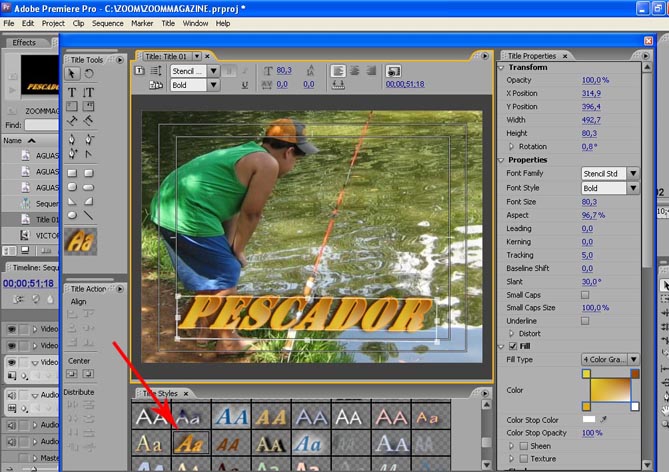Apply the selected orange title style thumbnail
Image resolution: width=669 pixels, height=472 pixels.
click(x=190, y=441)
